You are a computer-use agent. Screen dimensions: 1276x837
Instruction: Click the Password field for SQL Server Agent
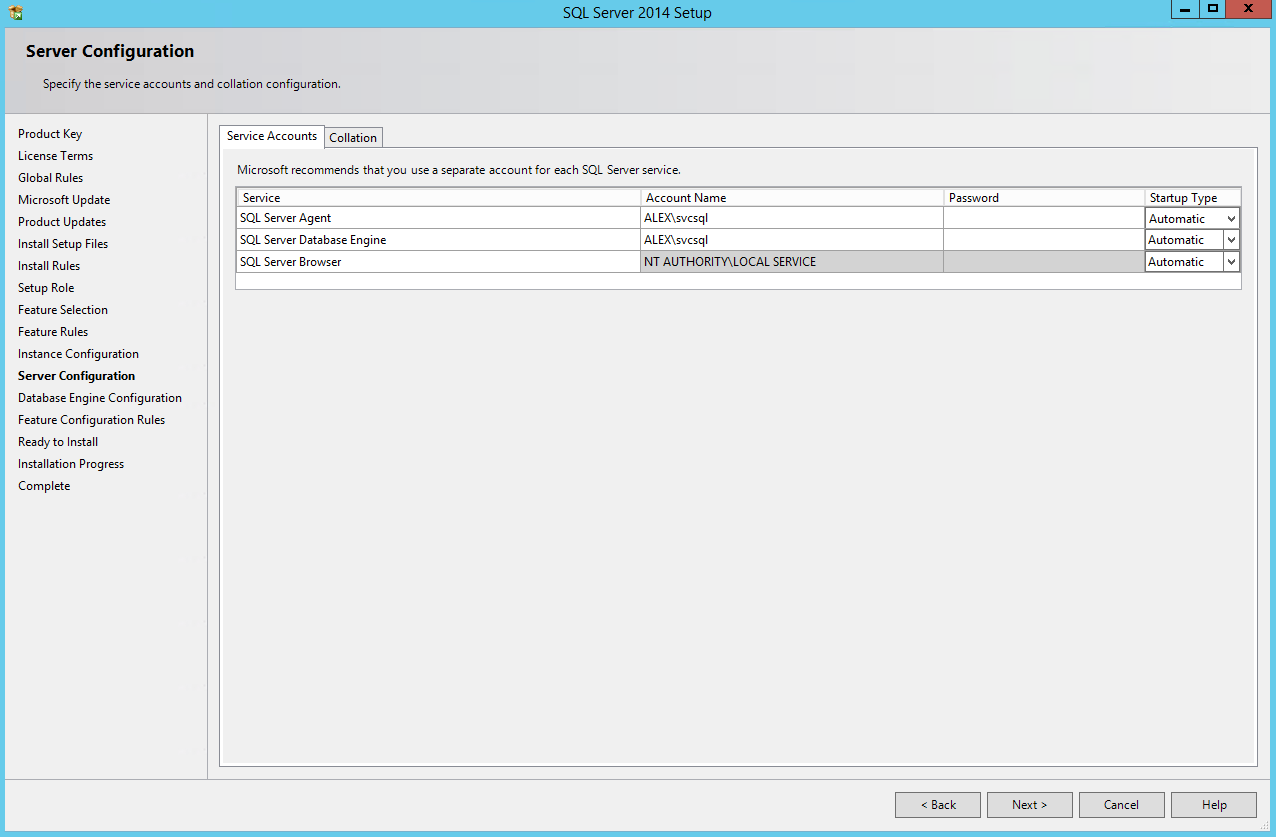[x=1043, y=217]
